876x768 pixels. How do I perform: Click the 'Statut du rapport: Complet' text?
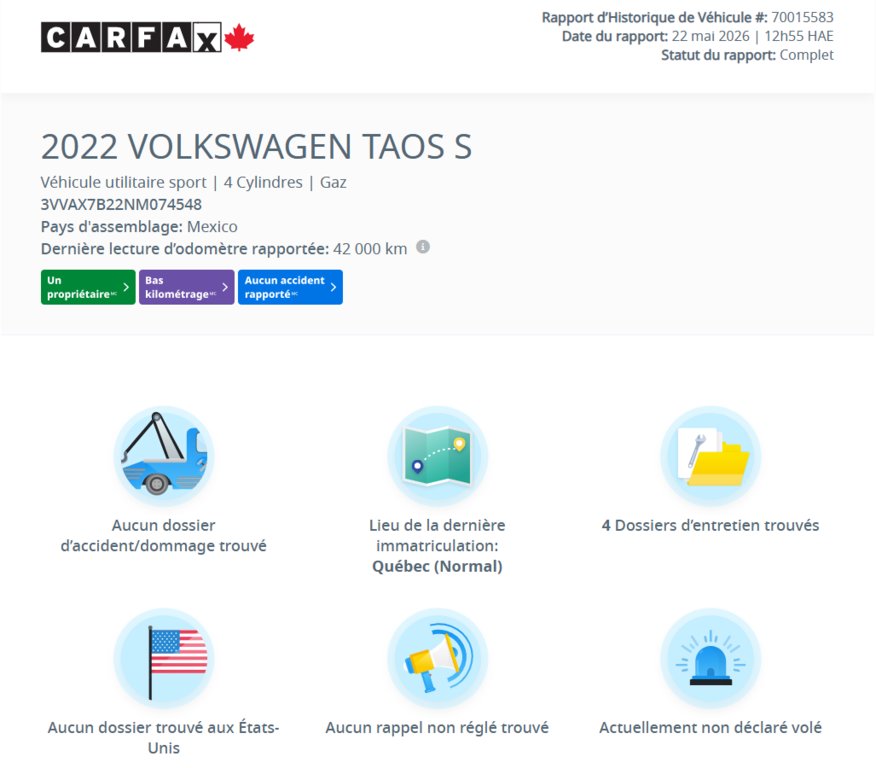pos(748,55)
